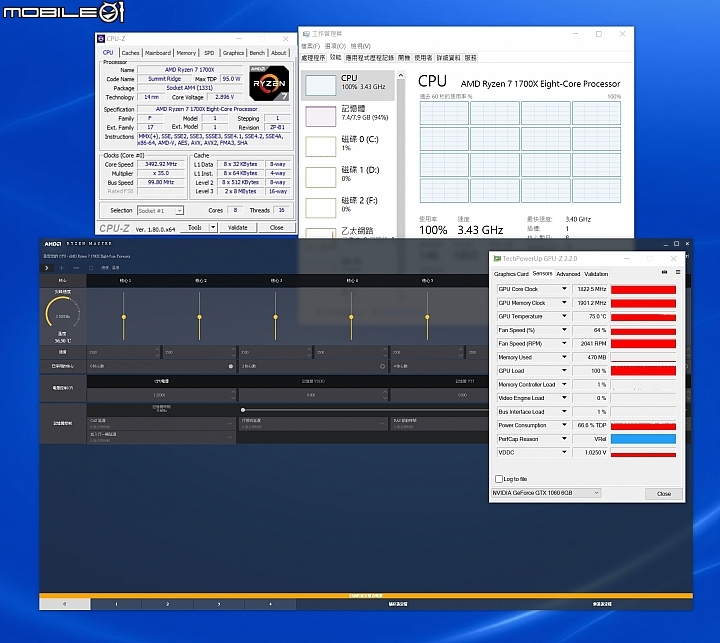This screenshot has width=720, height=643.
Task: Open the 選項(O) menu in Task Manager
Action: pos(335,46)
